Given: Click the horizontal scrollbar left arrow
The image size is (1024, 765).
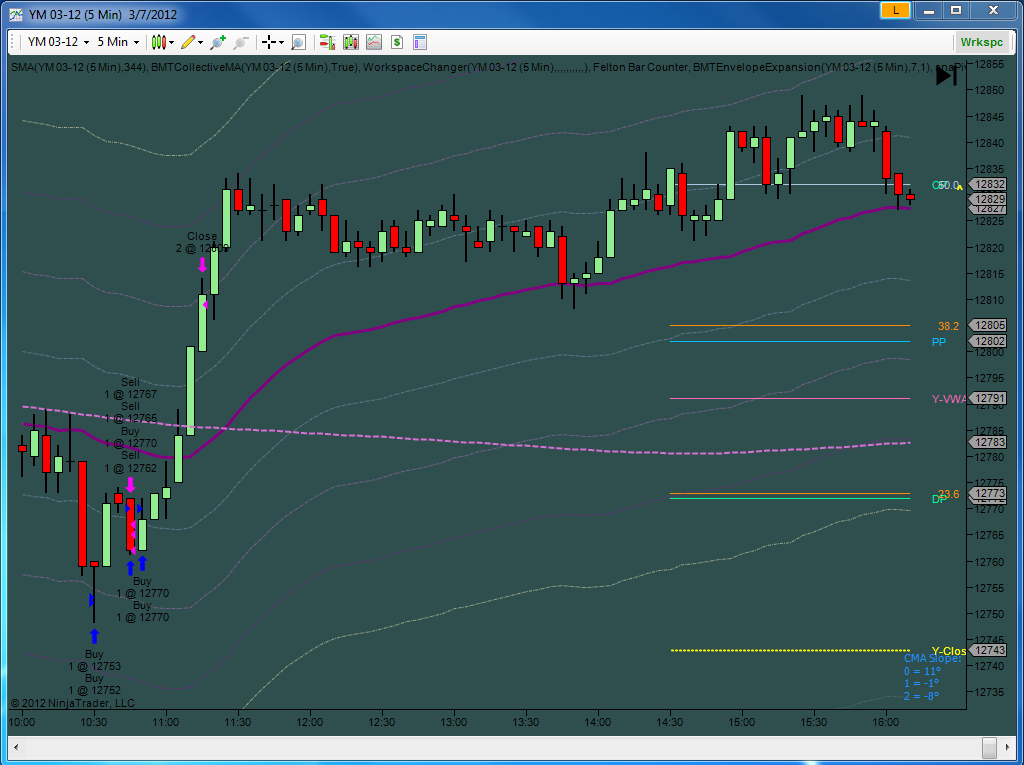Looking at the screenshot, I should [16, 746].
